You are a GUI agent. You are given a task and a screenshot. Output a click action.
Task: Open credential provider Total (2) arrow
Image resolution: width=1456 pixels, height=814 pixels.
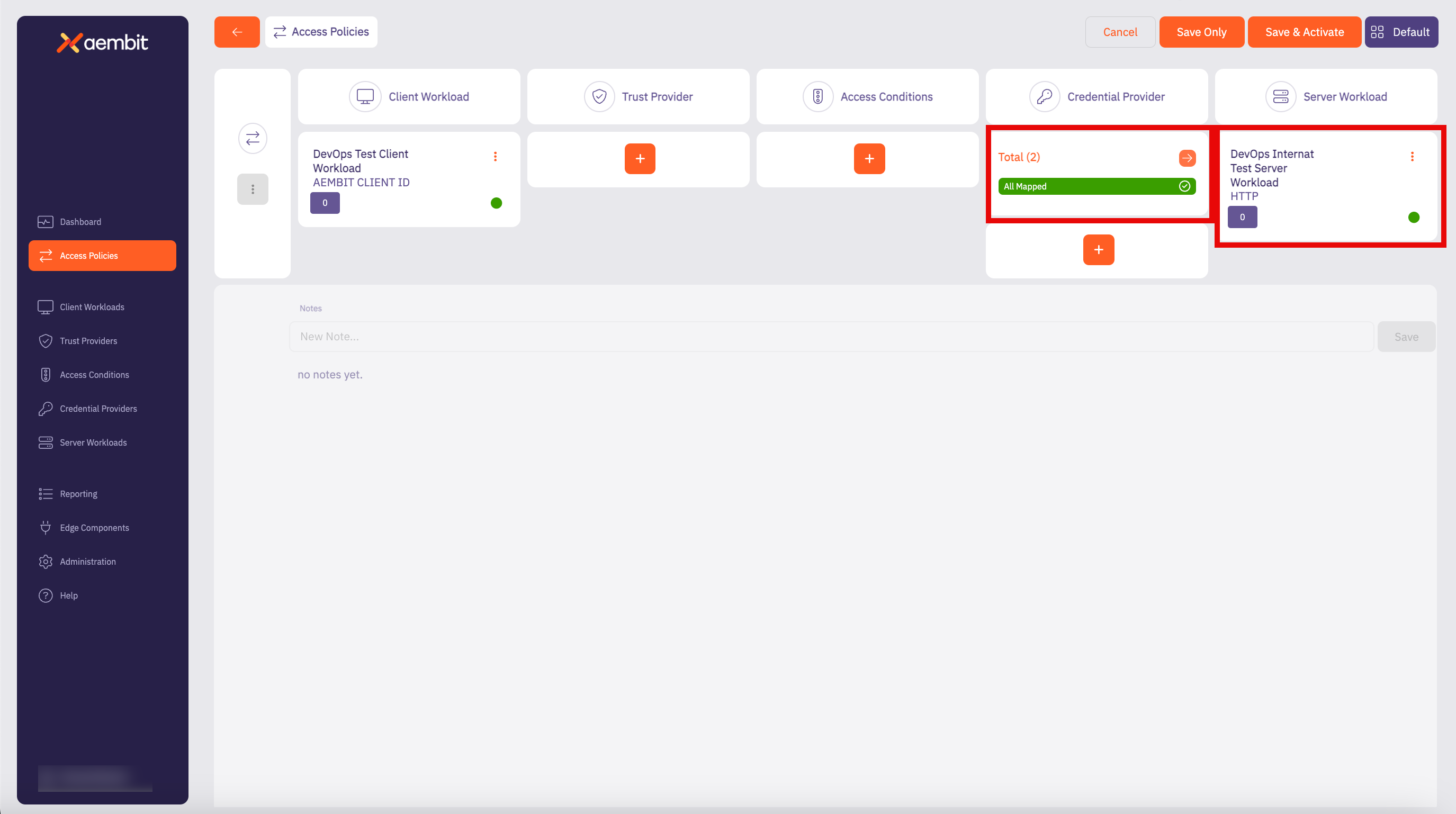(1187, 158)
